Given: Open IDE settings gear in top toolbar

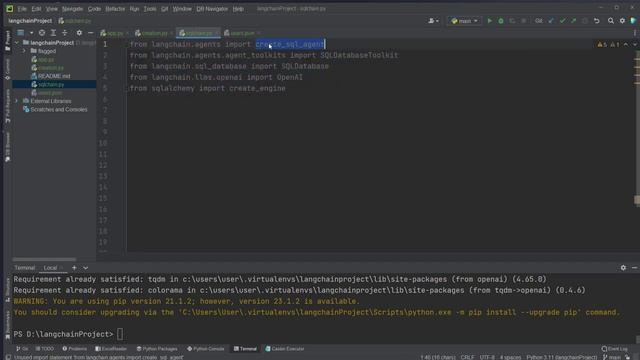Looking at the screenshot, I should click(x=622, y=21).
